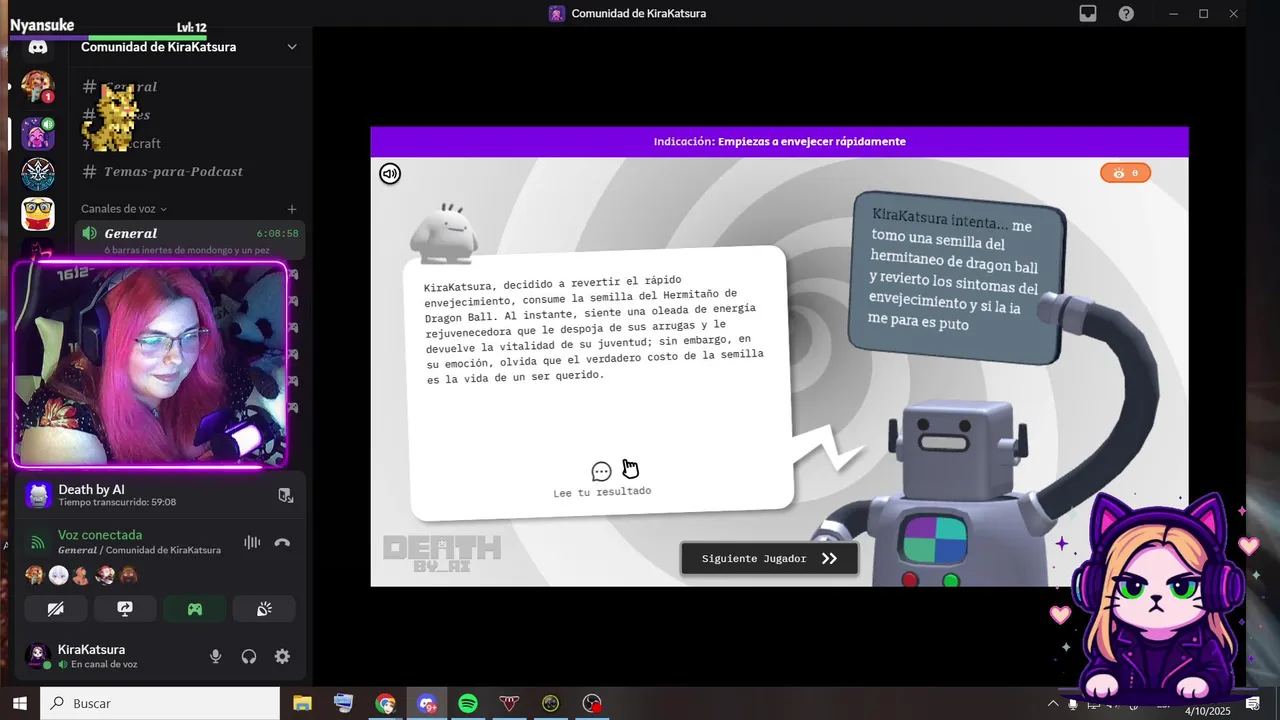Open voice connection signal info icon
1280x720 pixels.
(38, 542)
